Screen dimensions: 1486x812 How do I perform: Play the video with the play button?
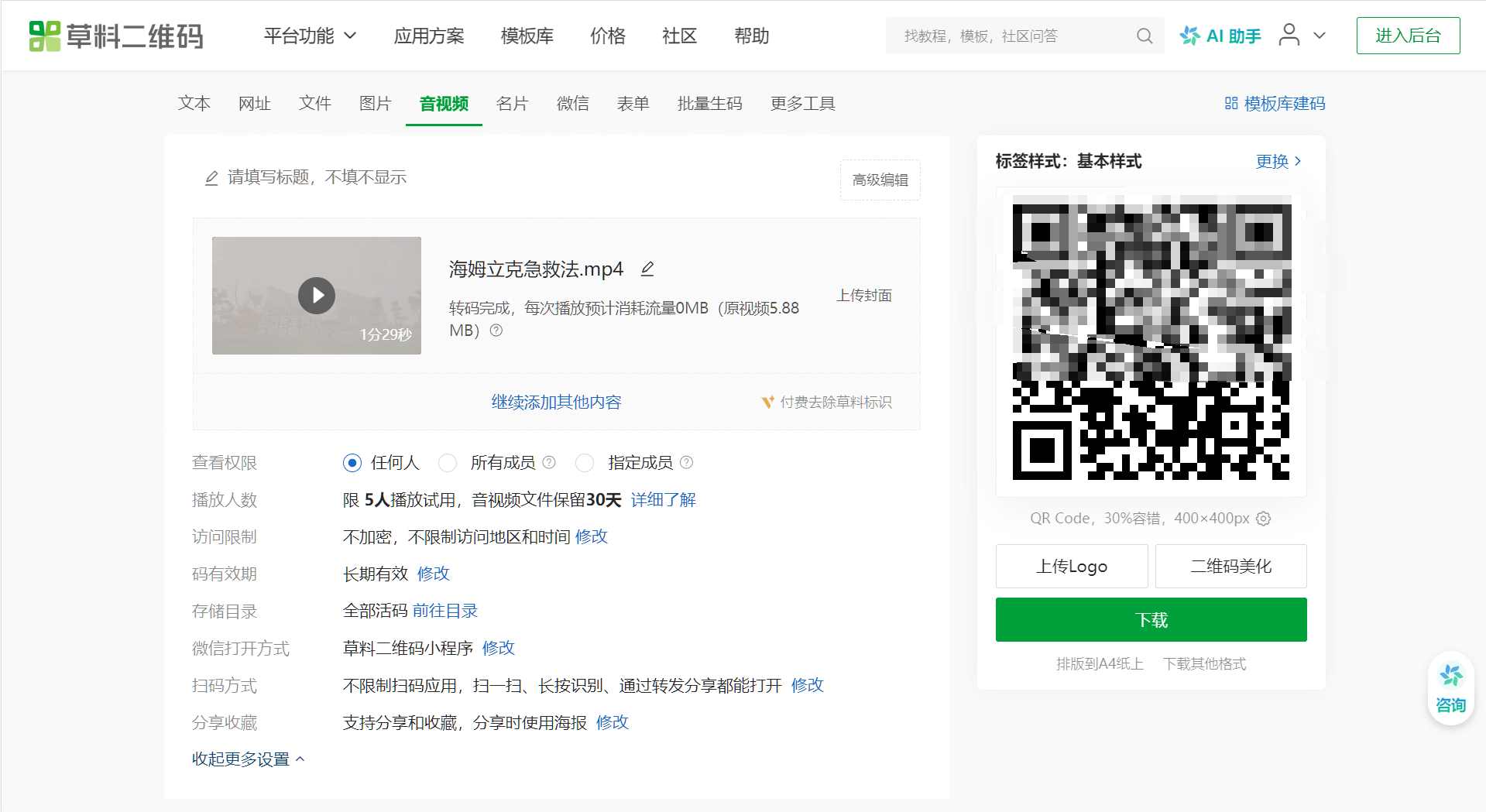(x=317, y=296)
